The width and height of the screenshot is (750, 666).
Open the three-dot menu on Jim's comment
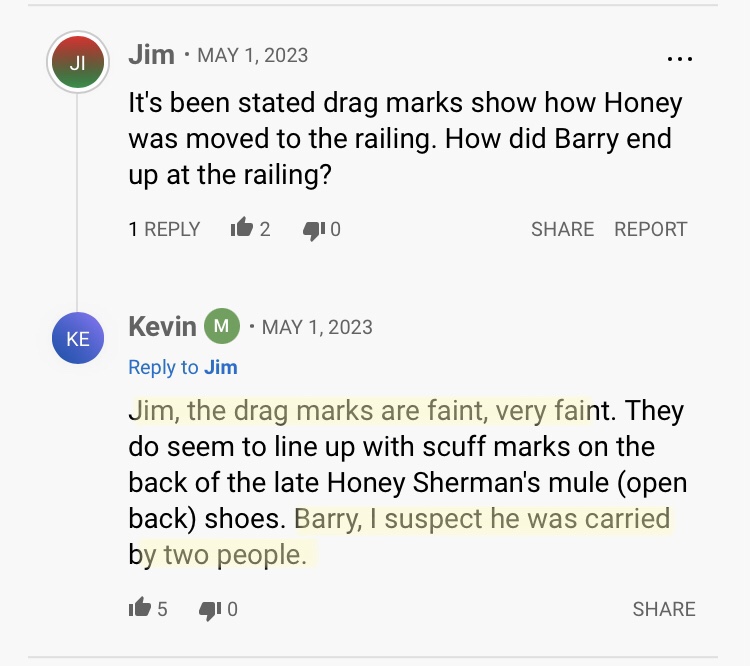(x=679, y=59)
